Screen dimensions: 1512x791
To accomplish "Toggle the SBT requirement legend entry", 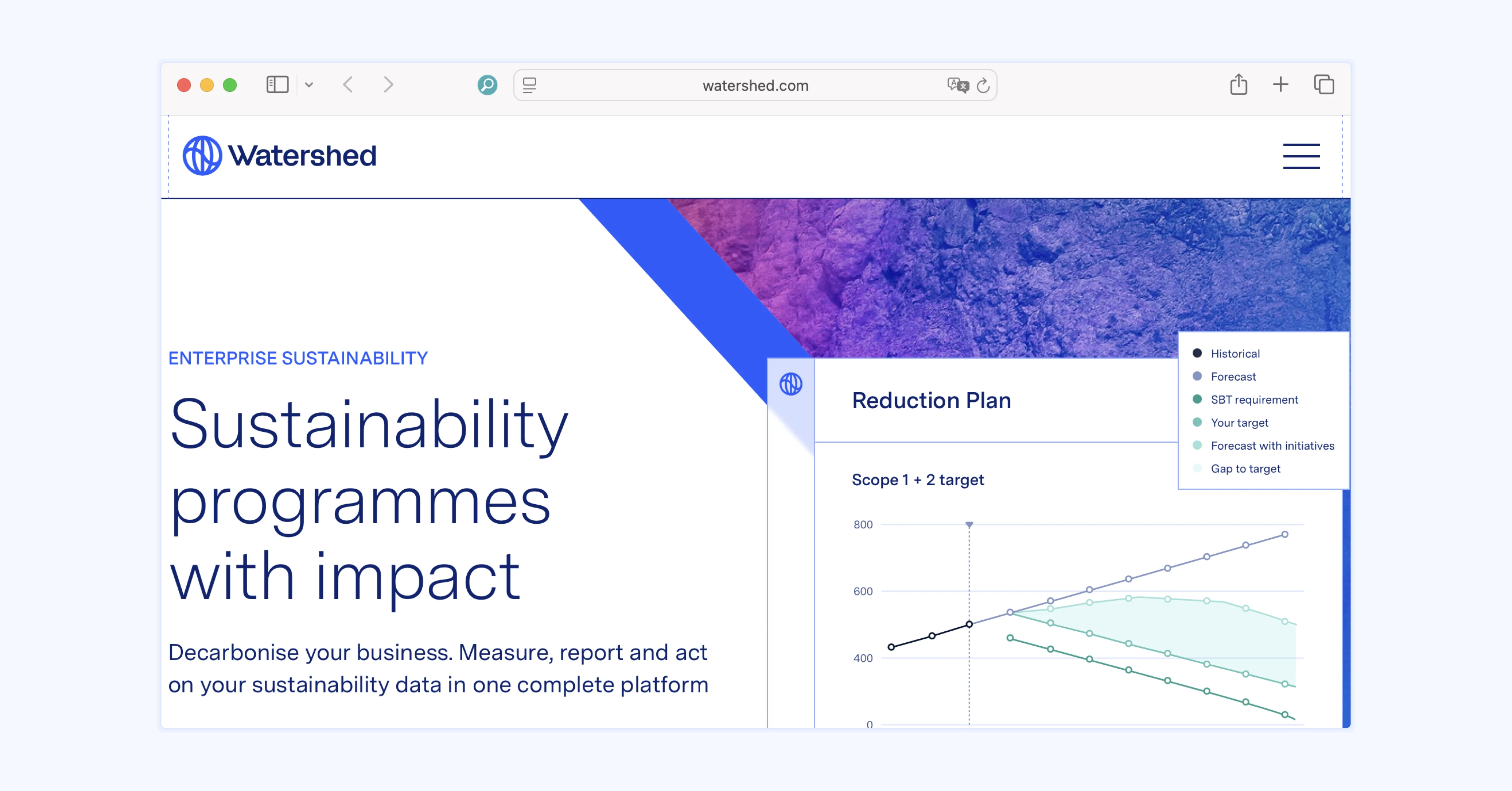I will click(1245, 399).
